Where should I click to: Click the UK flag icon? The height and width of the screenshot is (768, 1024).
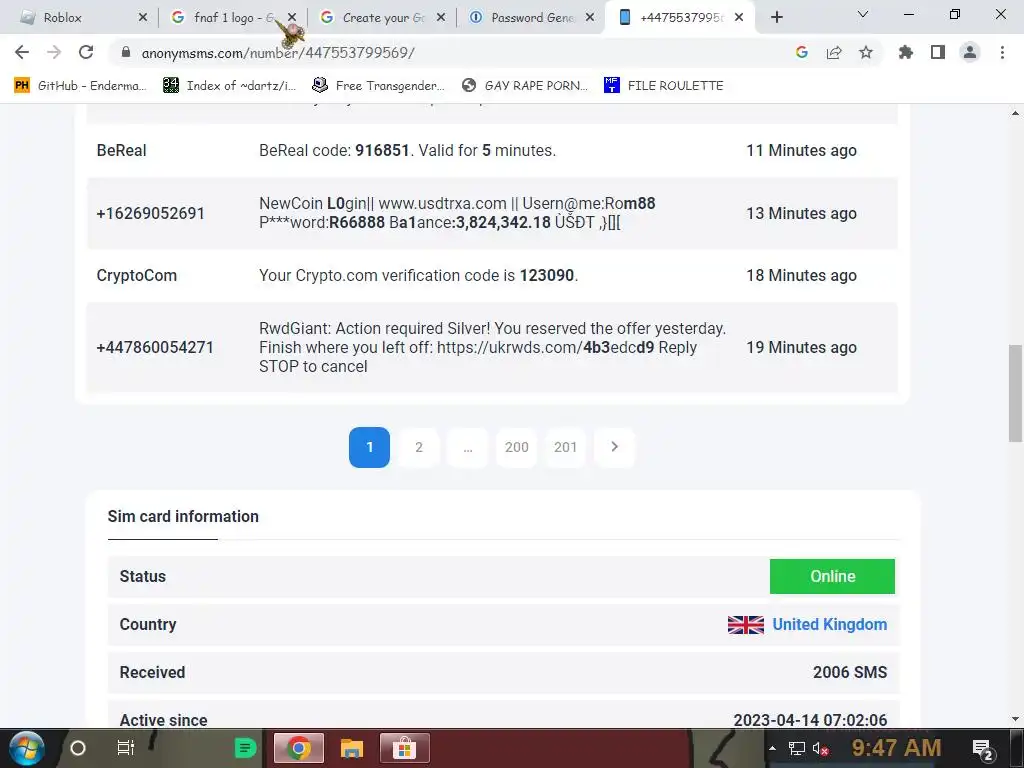point(746,625)
